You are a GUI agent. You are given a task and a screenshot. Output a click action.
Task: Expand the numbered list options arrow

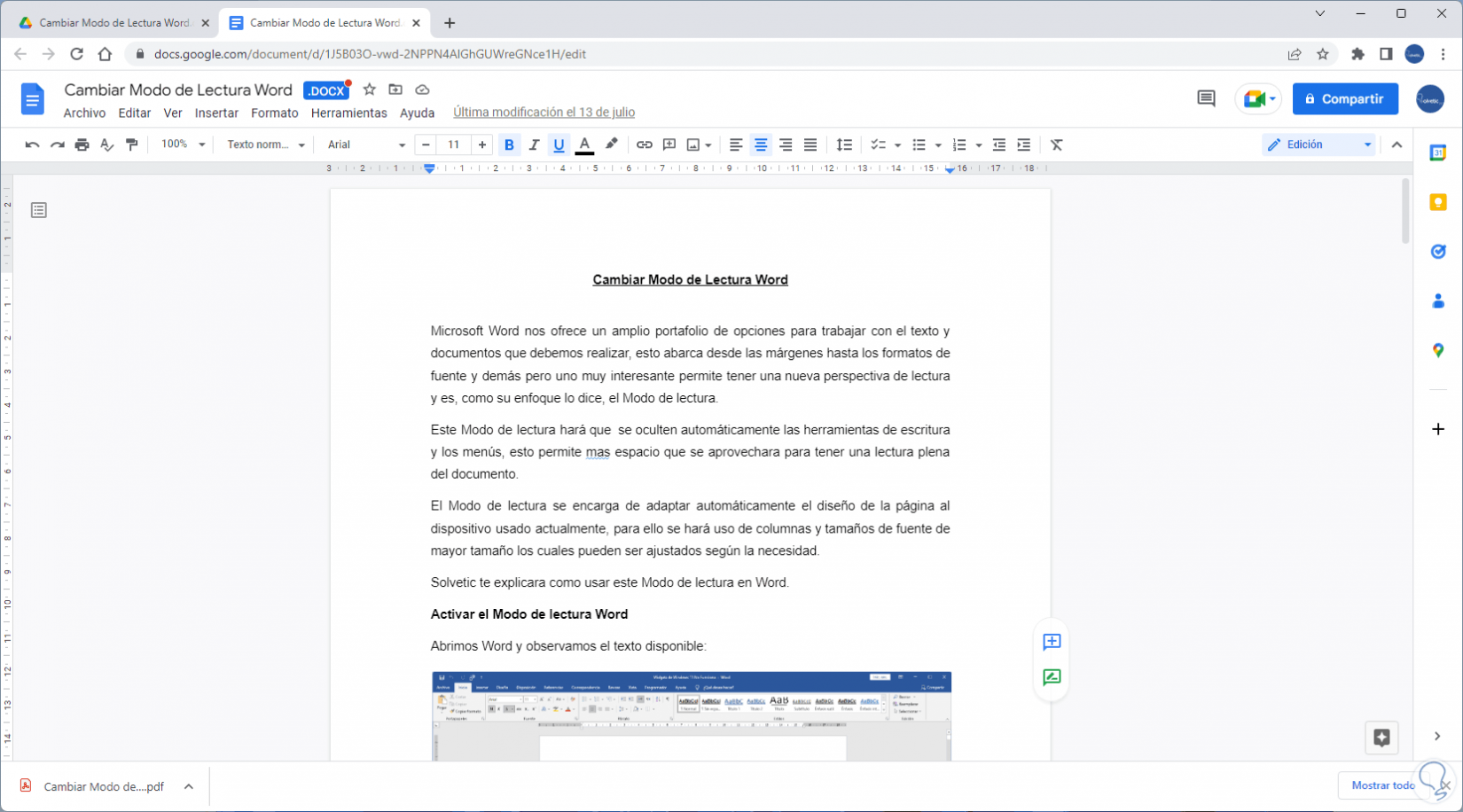point(979,144)
